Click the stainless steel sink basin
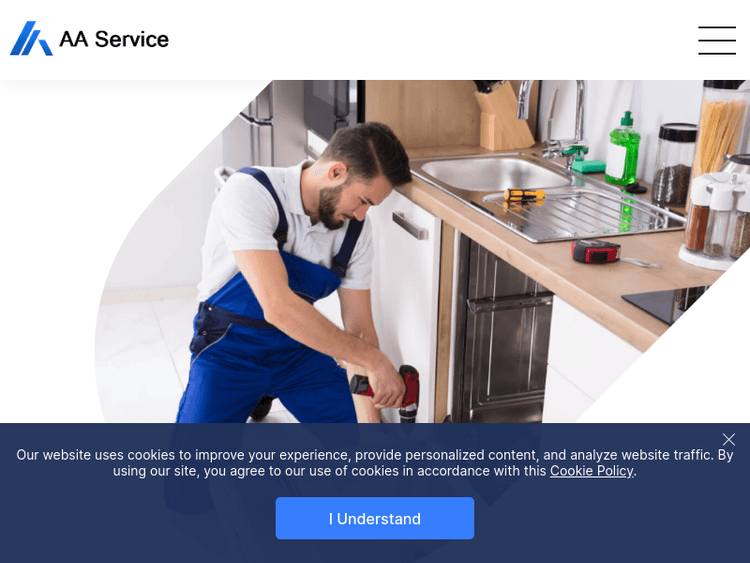 tap(495, 173)
